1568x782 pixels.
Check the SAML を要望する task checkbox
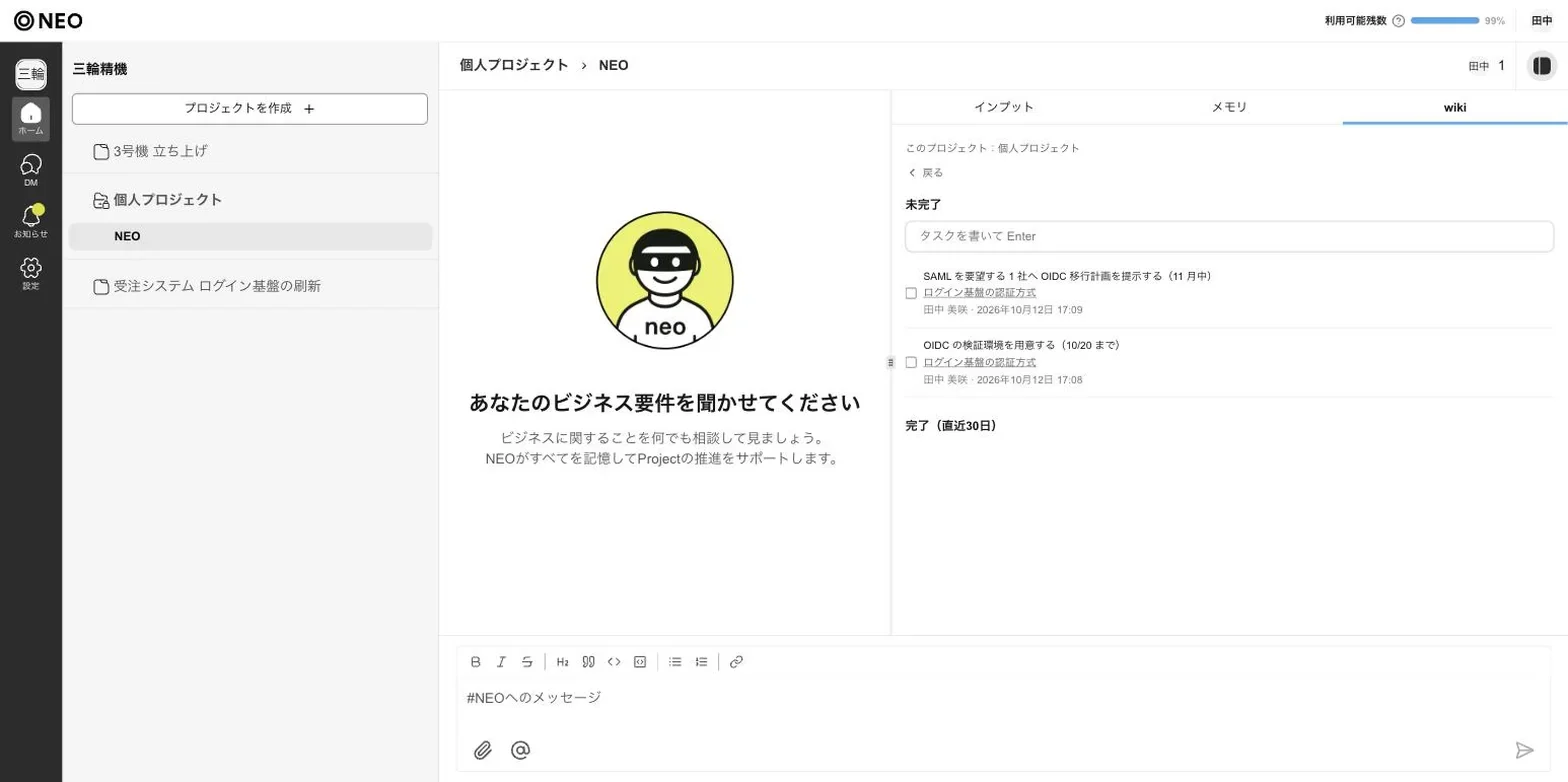(x=911, y=293)
